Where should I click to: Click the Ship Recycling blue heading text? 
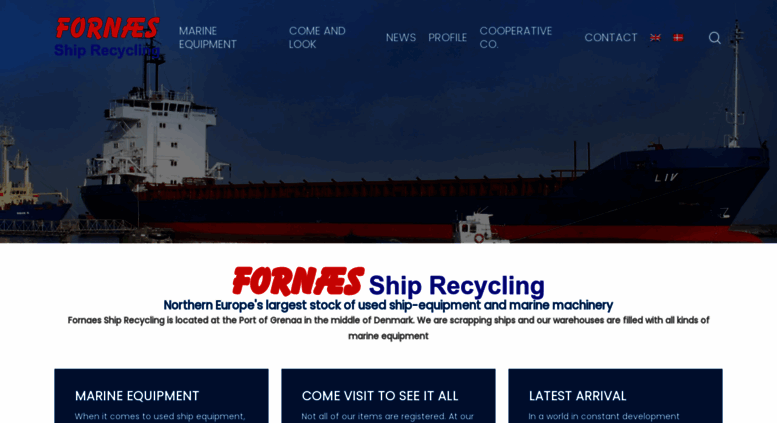point(456,285)
